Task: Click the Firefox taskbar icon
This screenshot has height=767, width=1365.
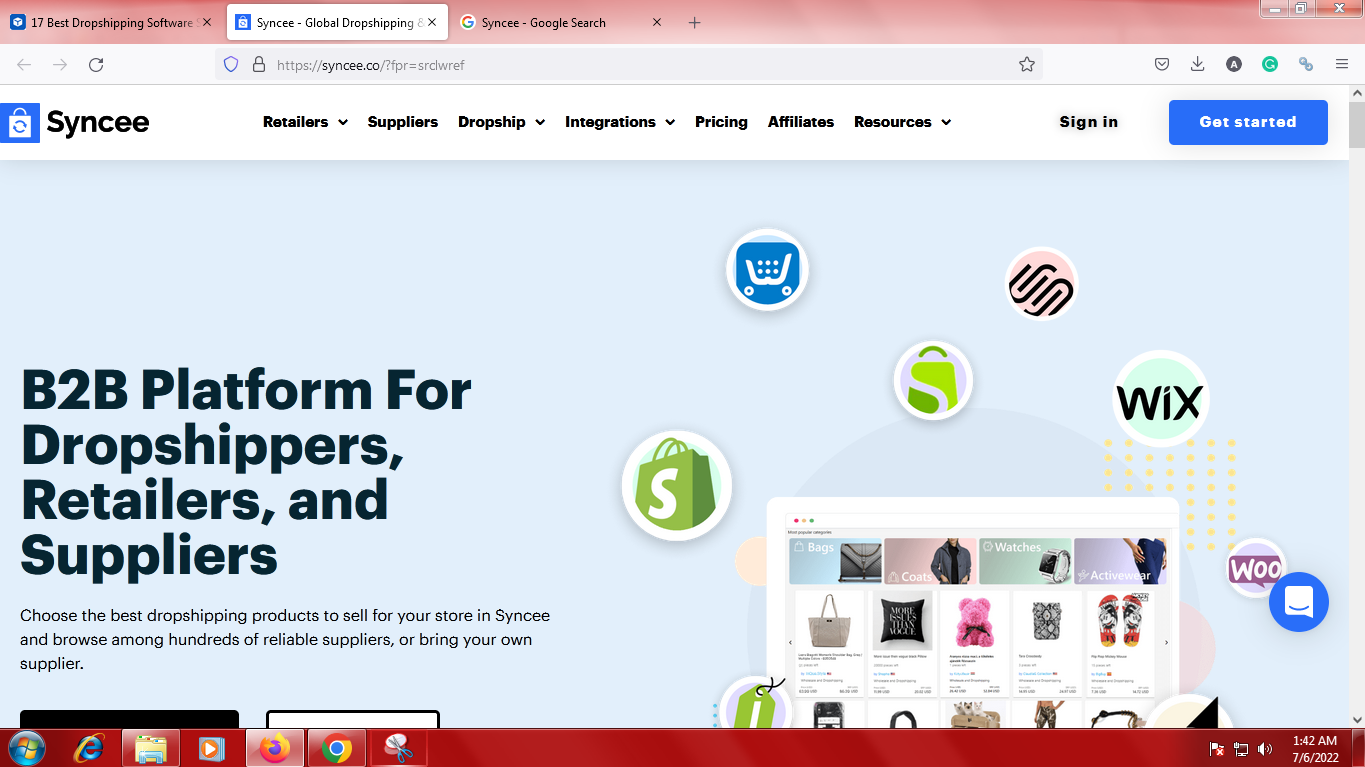Action: pos(275,748)
